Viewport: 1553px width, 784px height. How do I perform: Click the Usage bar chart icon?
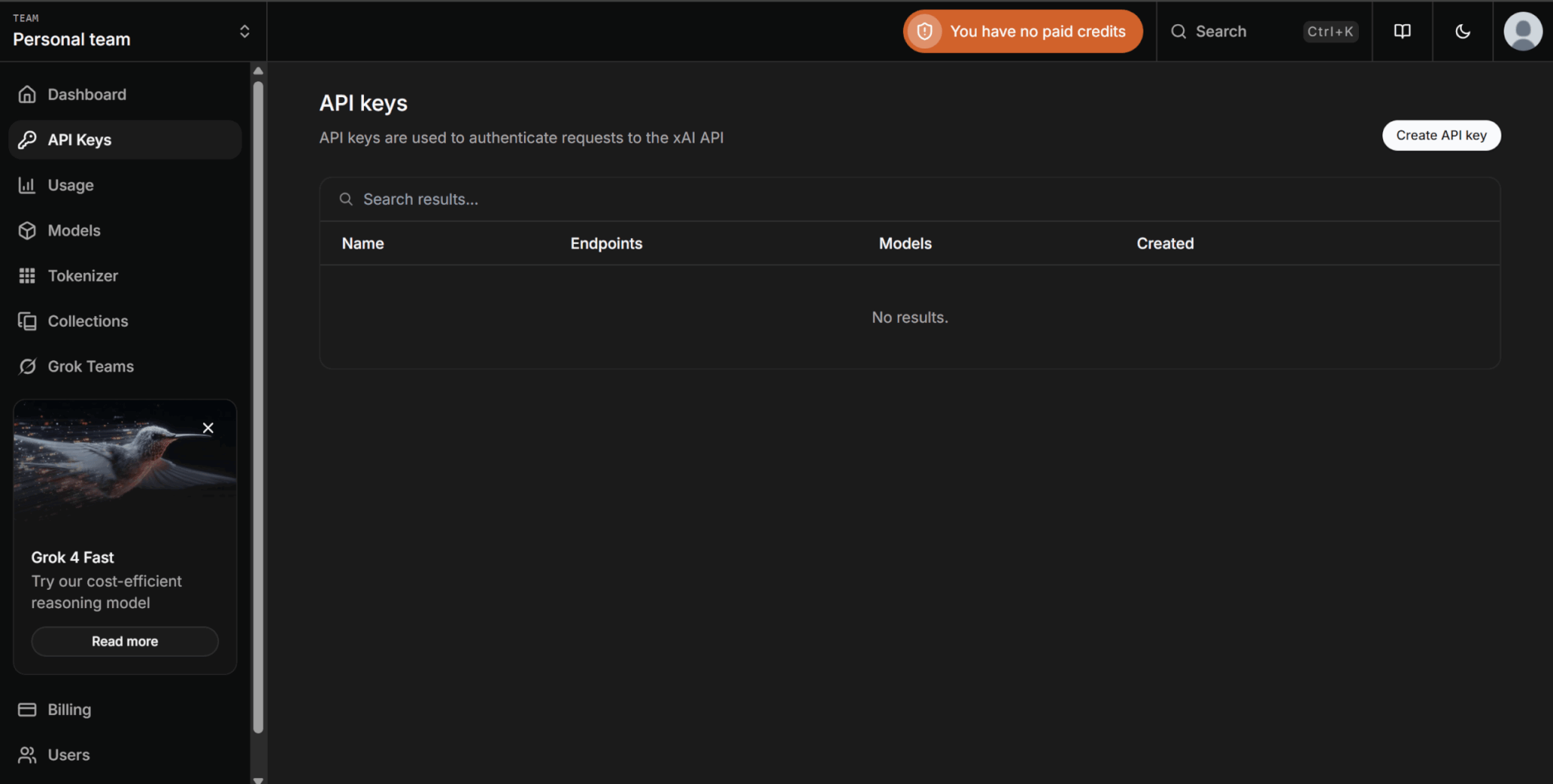pyautogui.click(x=27, y=185)
